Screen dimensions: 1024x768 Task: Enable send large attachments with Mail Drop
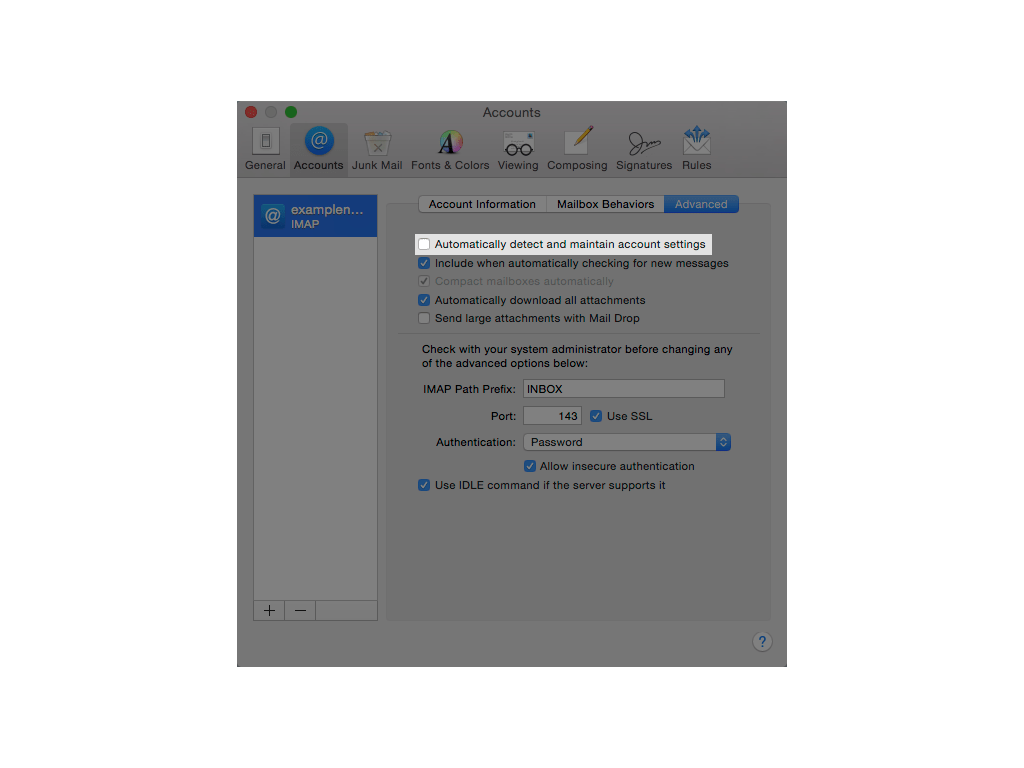[424, 318]
